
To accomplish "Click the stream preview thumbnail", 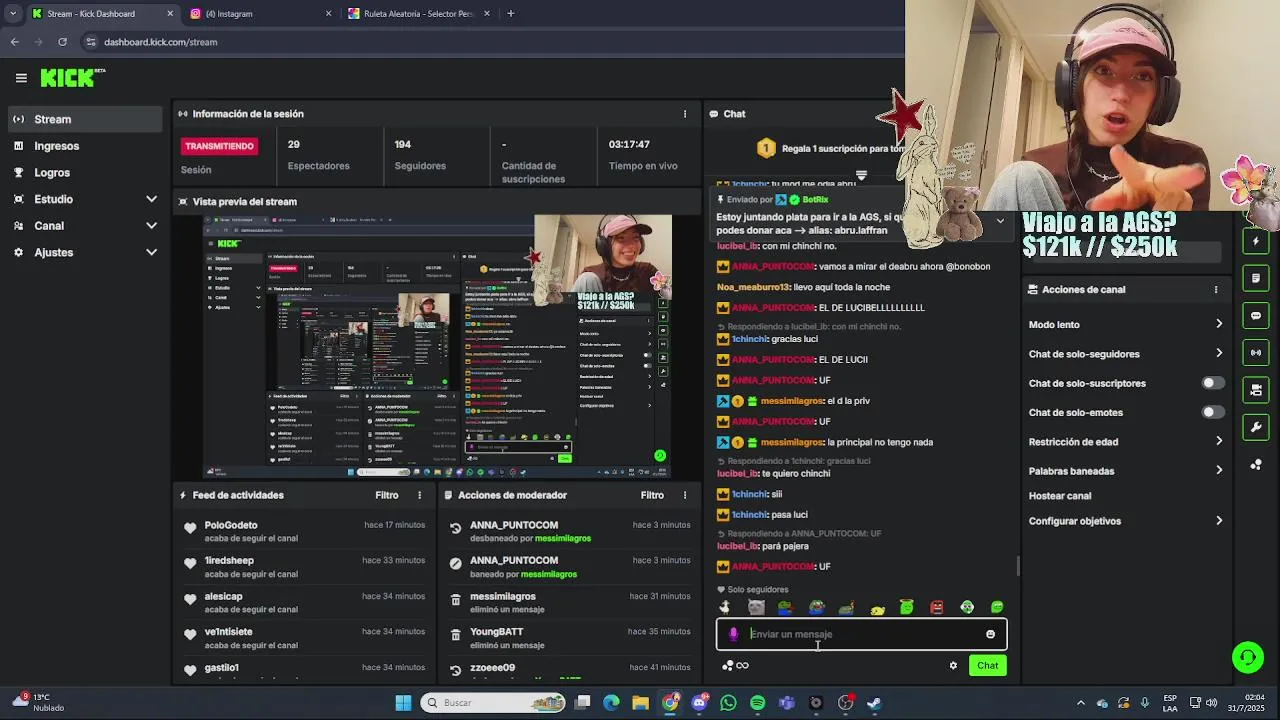I will point(437,346).
